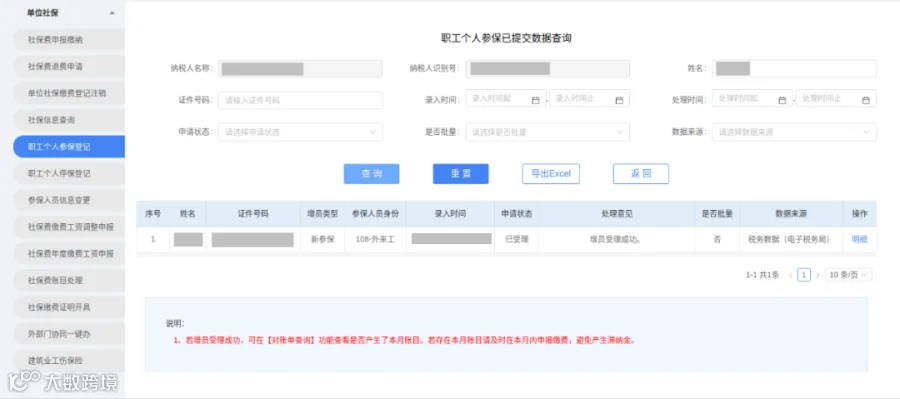900x399 pixels.
Task: Click the 重置 button
Action: click(461, 174)
